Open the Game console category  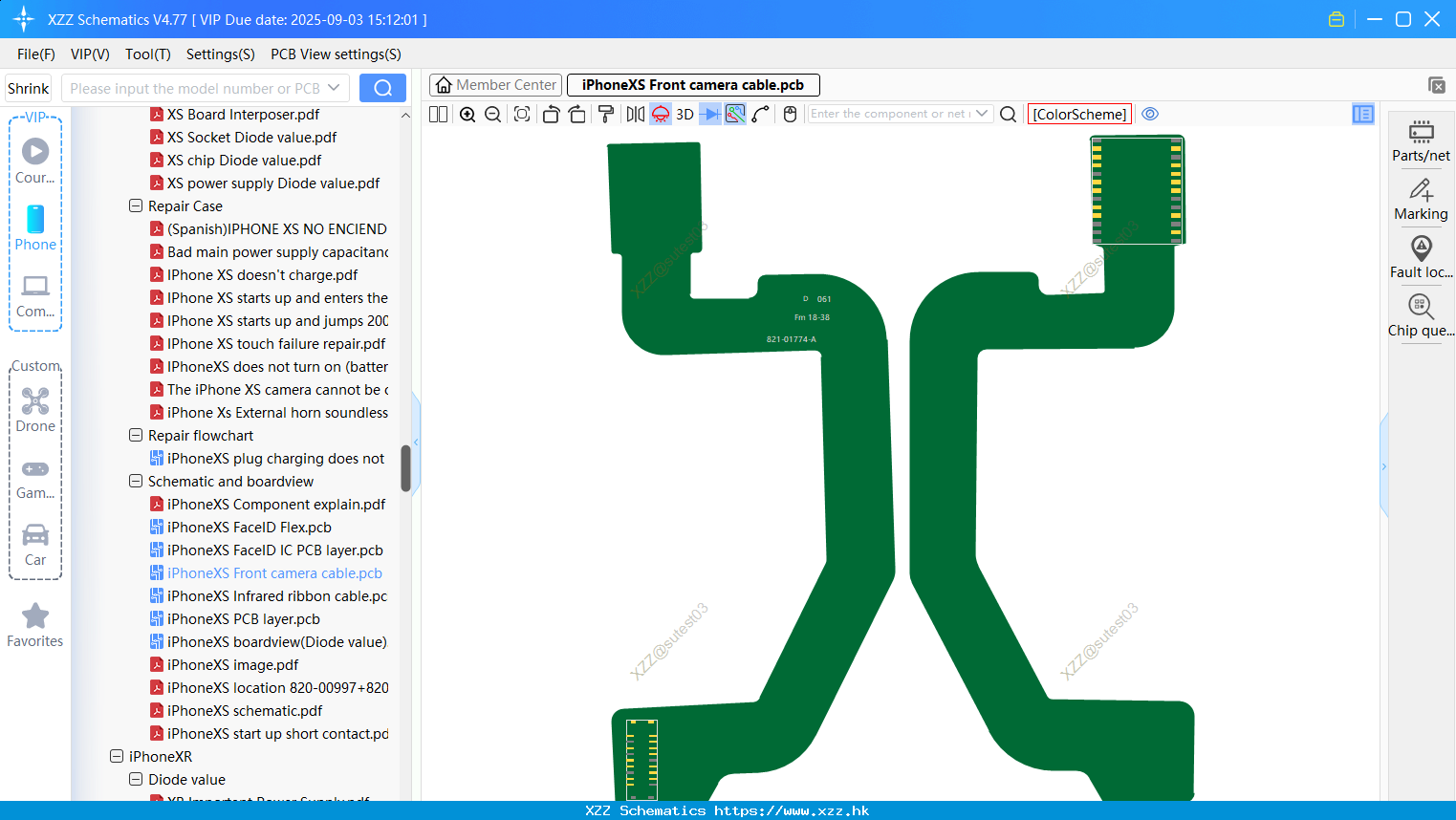[35, 478]
